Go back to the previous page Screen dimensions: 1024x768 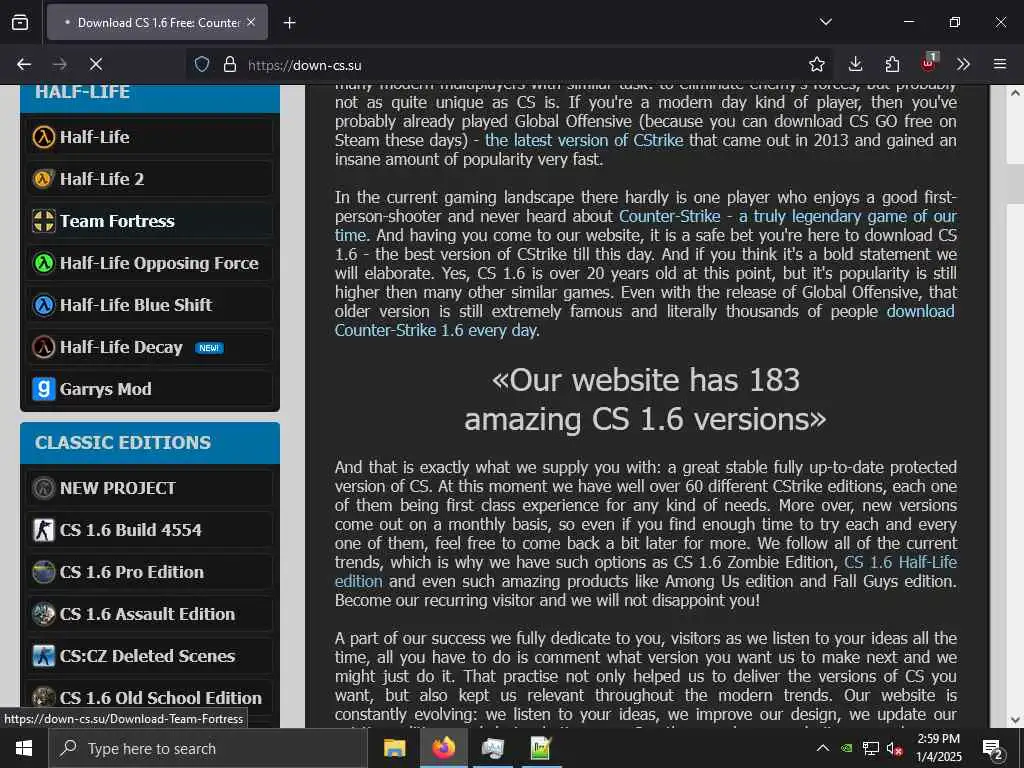point(24,64)
